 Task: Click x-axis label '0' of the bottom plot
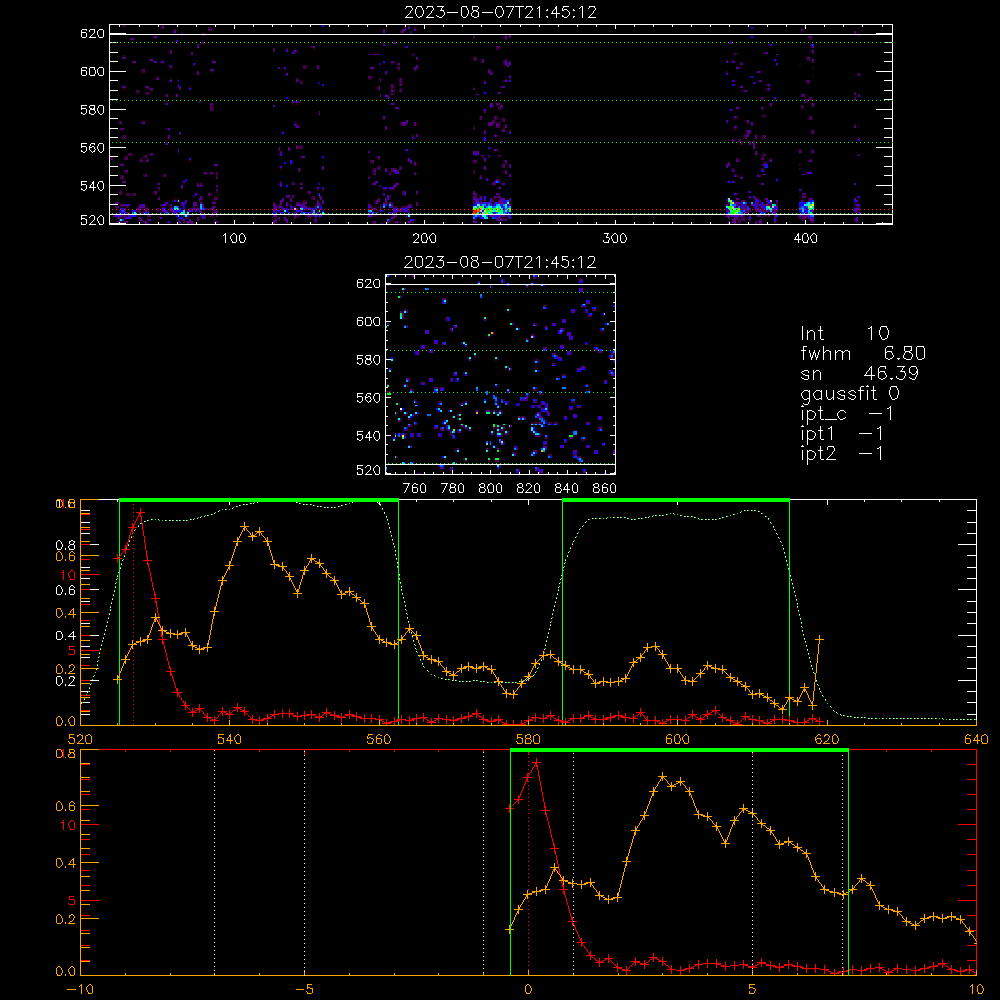click(528, 989)
